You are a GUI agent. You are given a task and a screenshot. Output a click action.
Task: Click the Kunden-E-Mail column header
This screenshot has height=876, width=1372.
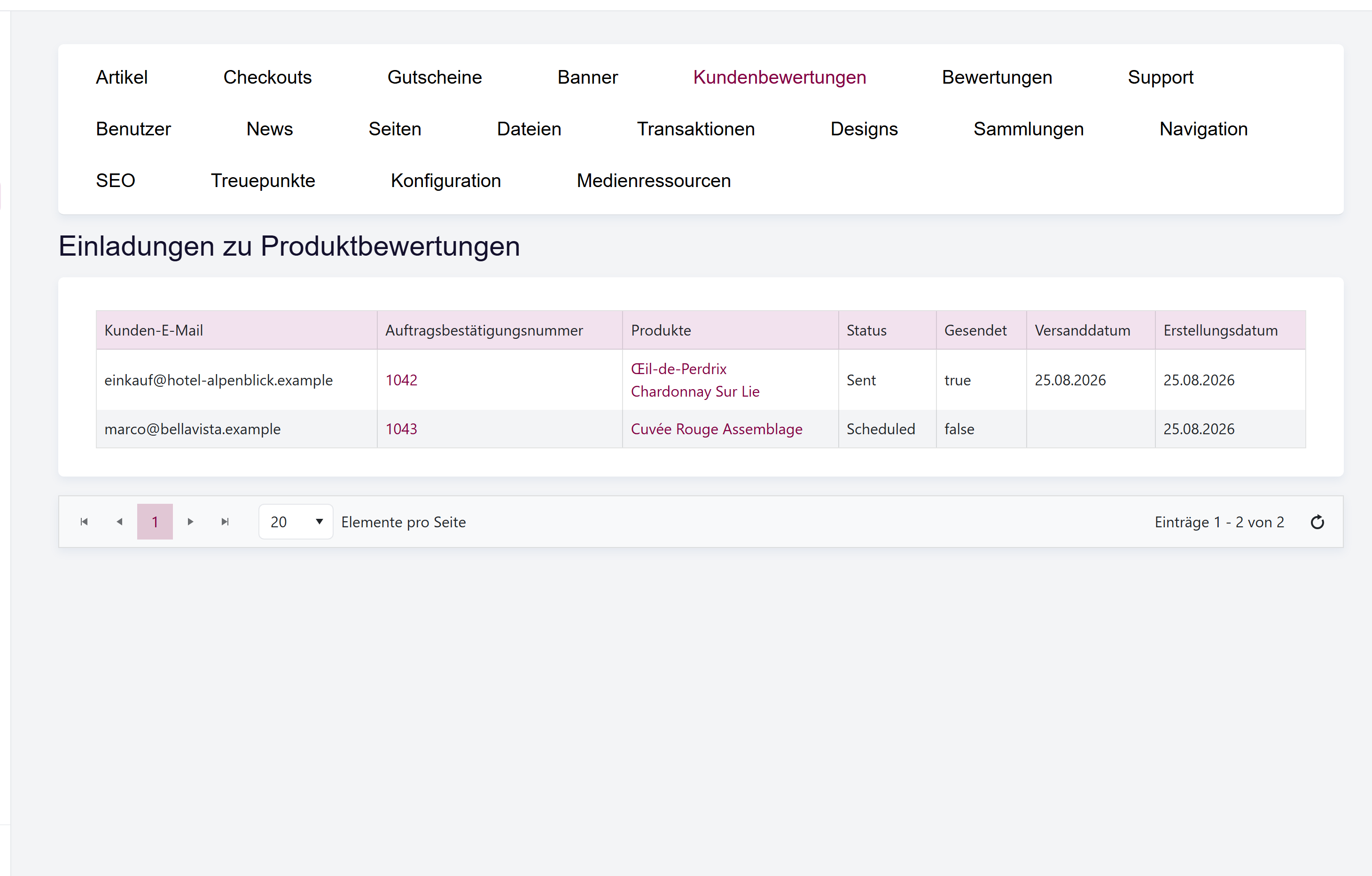click(236, 330)
